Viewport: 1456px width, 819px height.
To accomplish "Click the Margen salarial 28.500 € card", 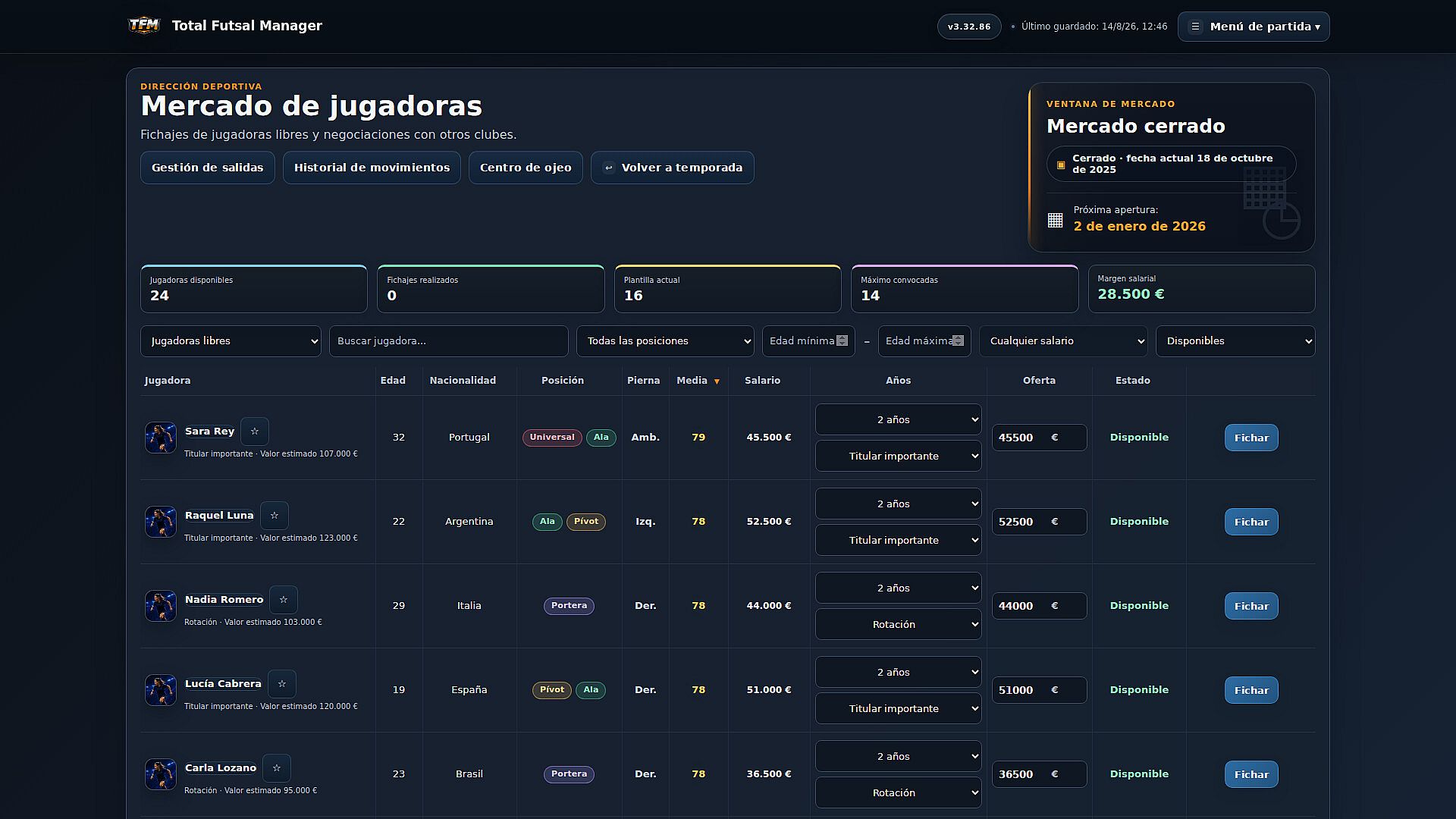I will click(x=1201, y=289).
